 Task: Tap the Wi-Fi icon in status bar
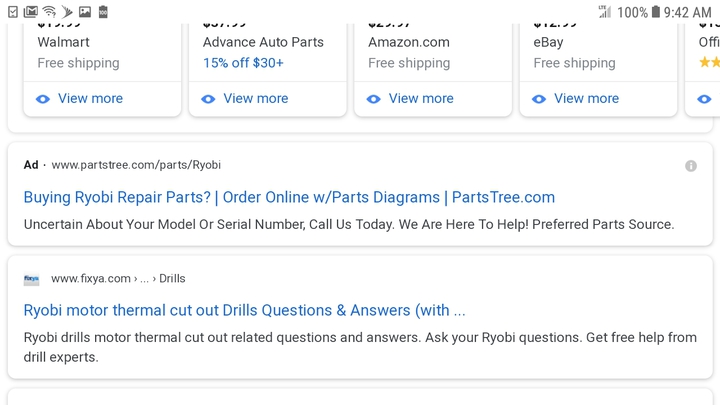click(x=49, y=11)
